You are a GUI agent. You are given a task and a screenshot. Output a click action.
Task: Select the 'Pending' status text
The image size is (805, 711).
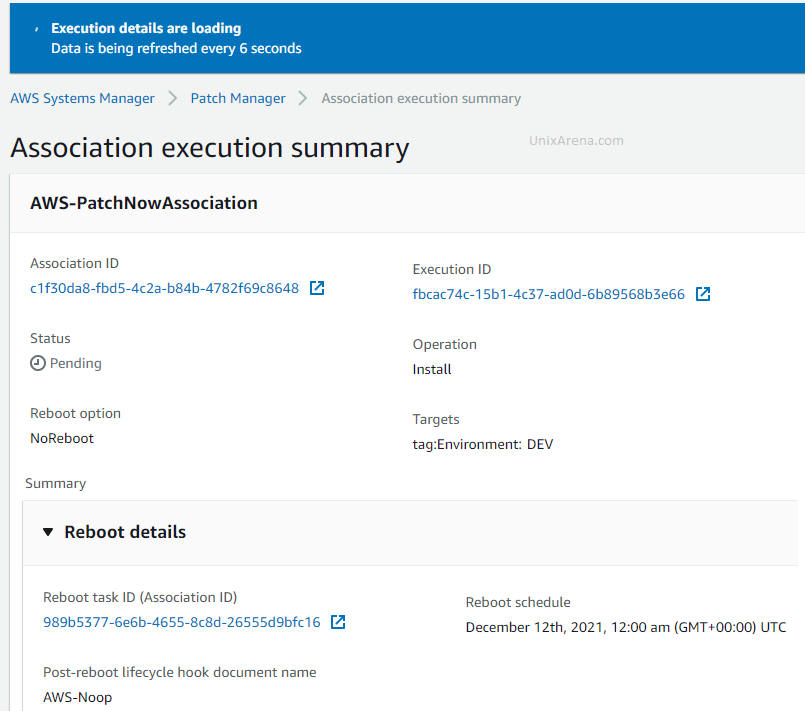click(75, 363)
